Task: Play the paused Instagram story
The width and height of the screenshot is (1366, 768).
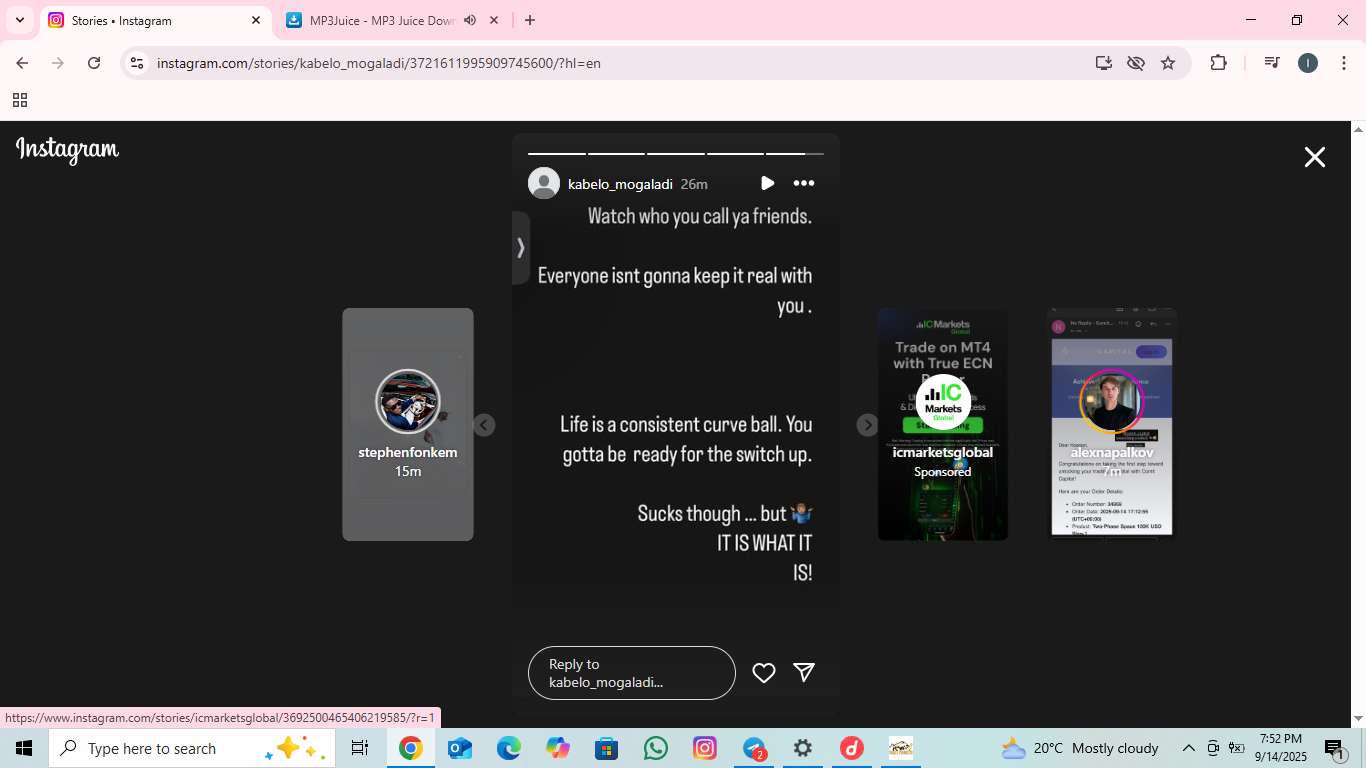Action: [x=767, y=183]
